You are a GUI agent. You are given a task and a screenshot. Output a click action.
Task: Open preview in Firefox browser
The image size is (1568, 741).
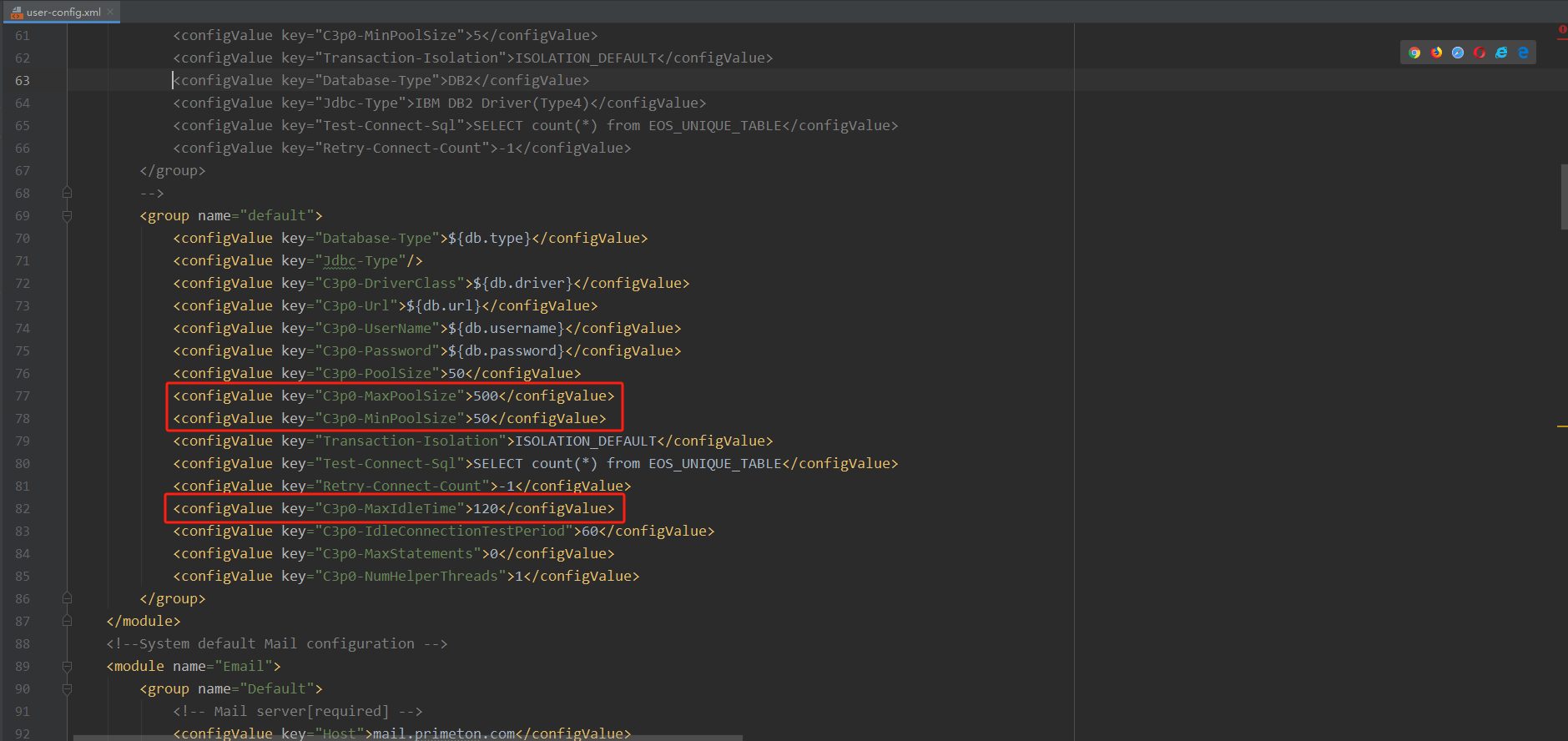click(x=1436, y=53)
